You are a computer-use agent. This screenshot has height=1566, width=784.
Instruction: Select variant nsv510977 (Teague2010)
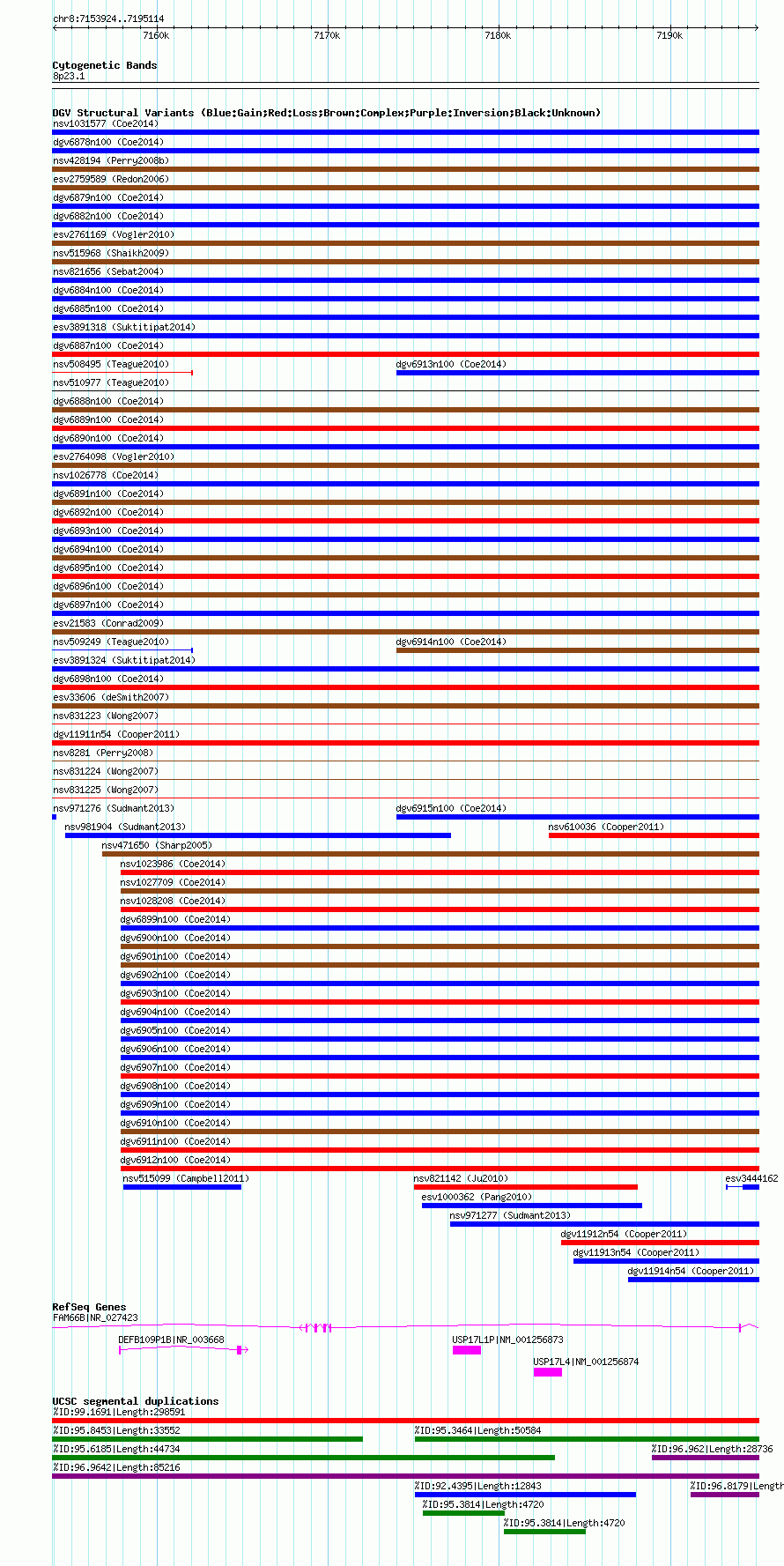click(406, 391)
